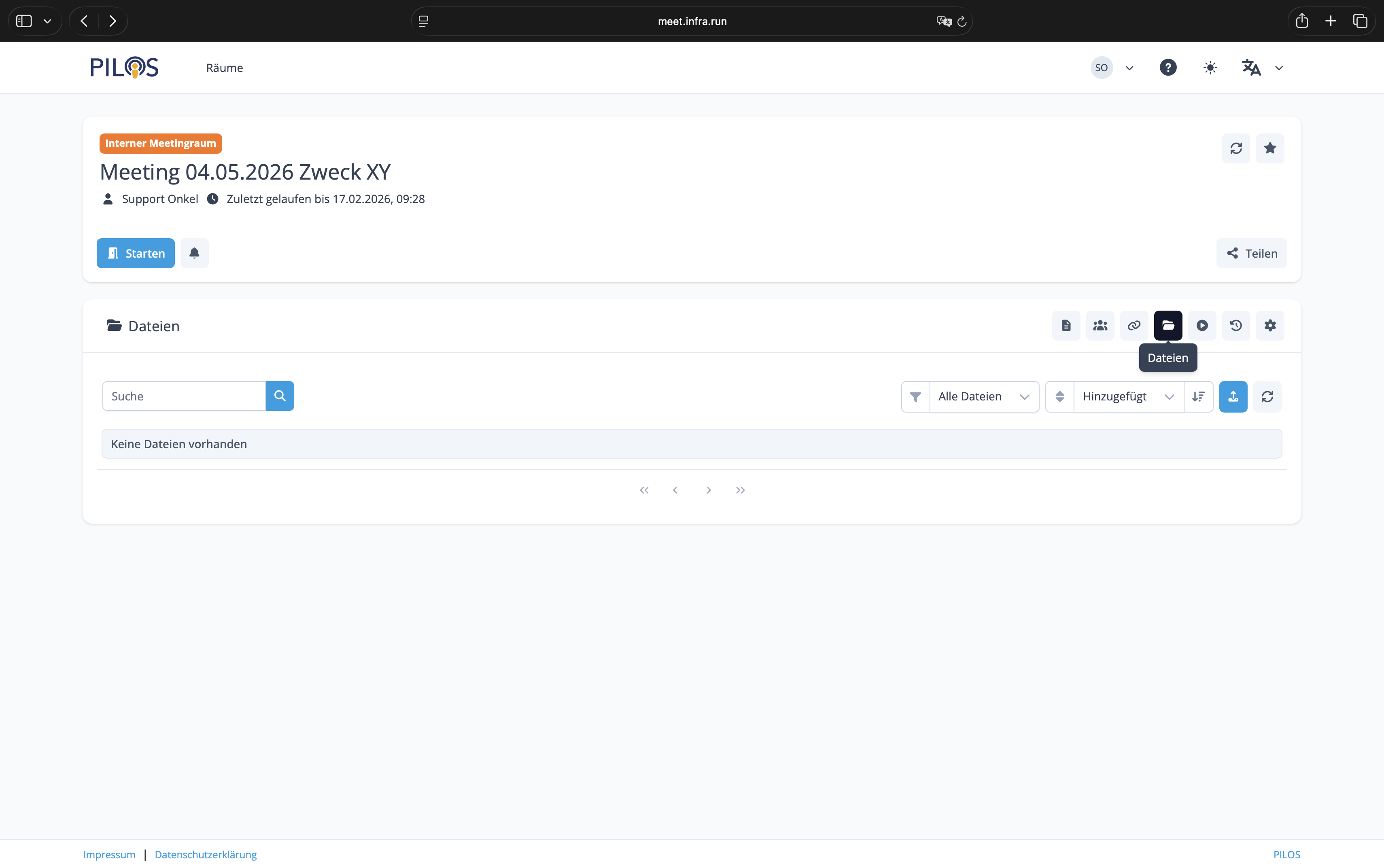Viewport: 1384px width, 868px height.
Task: Toggle sort direction for files
Action: pyautogui.click(x=1199, y=397)
